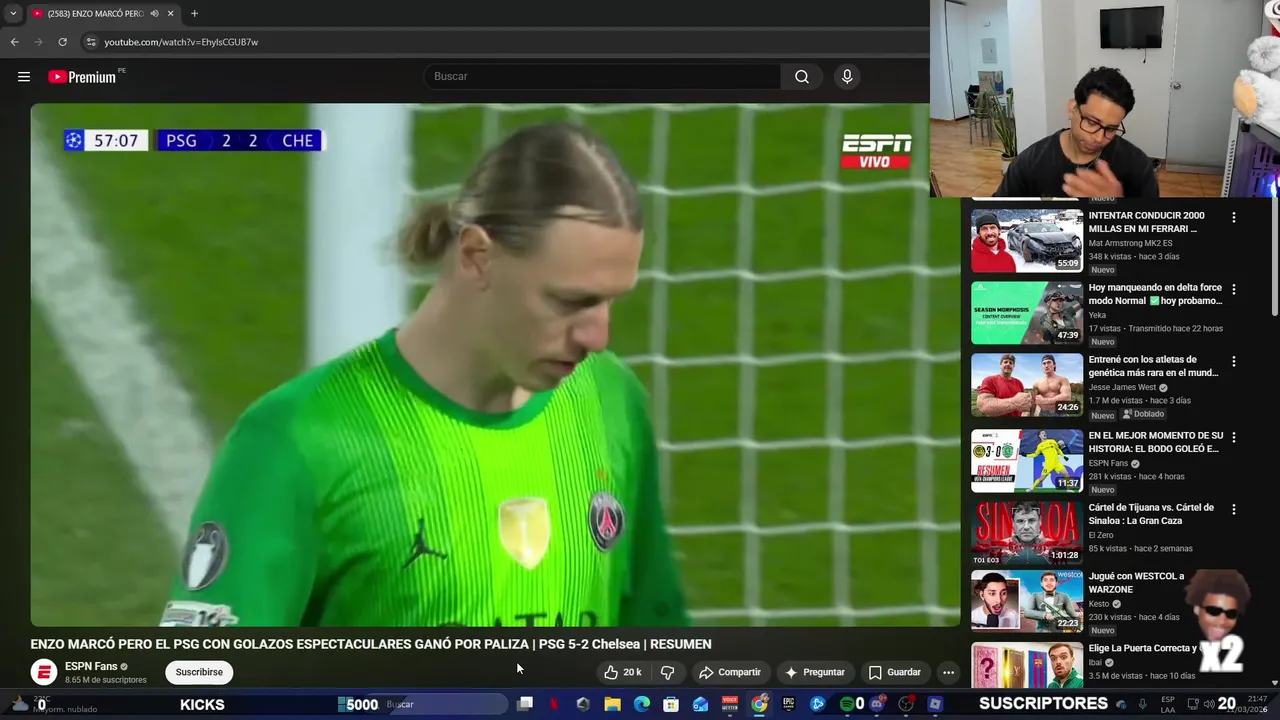Open Microsoft Store from the taskbar
1280x720 pixels.
click(x=671, y=704)
